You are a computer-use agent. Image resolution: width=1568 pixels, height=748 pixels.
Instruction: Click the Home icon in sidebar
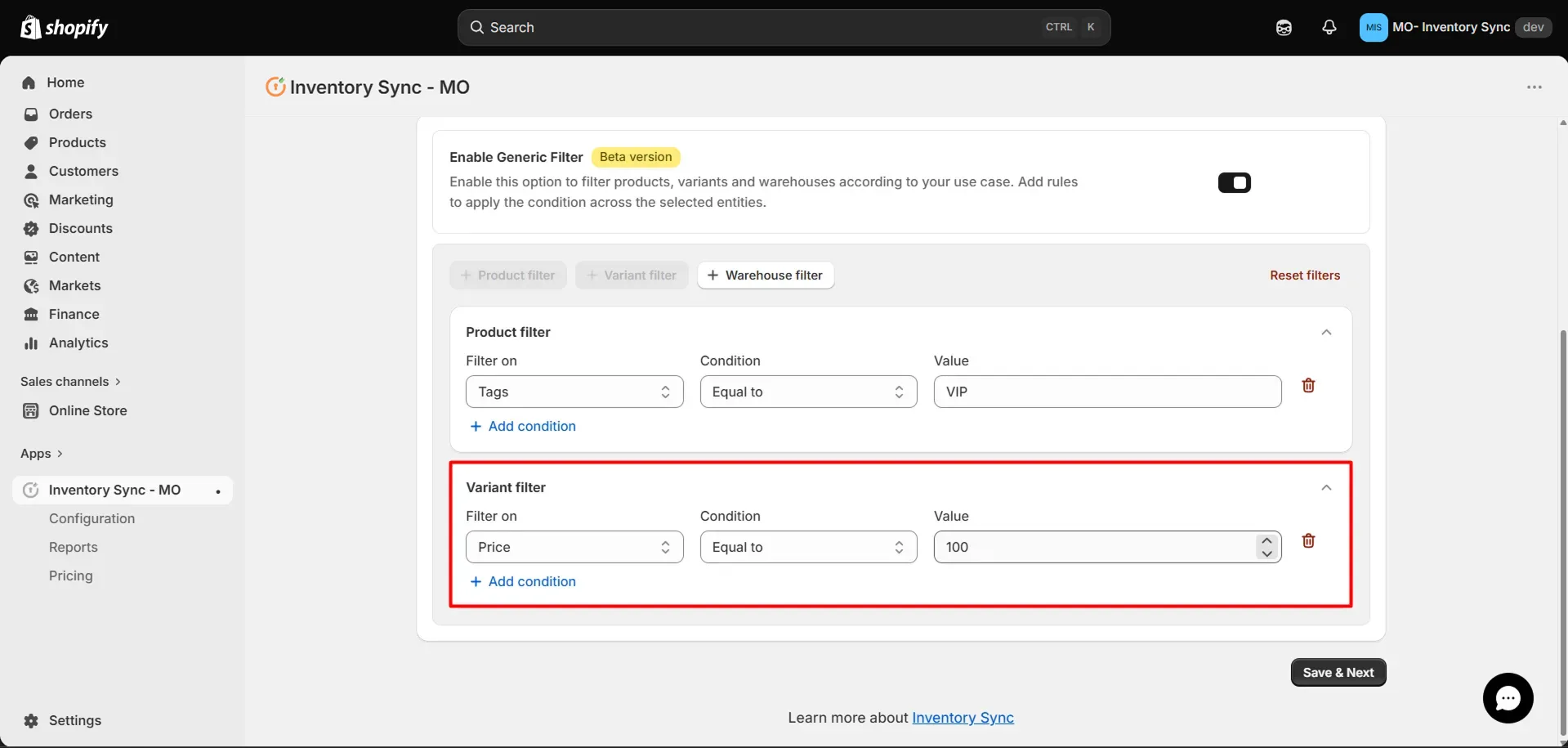29,83
